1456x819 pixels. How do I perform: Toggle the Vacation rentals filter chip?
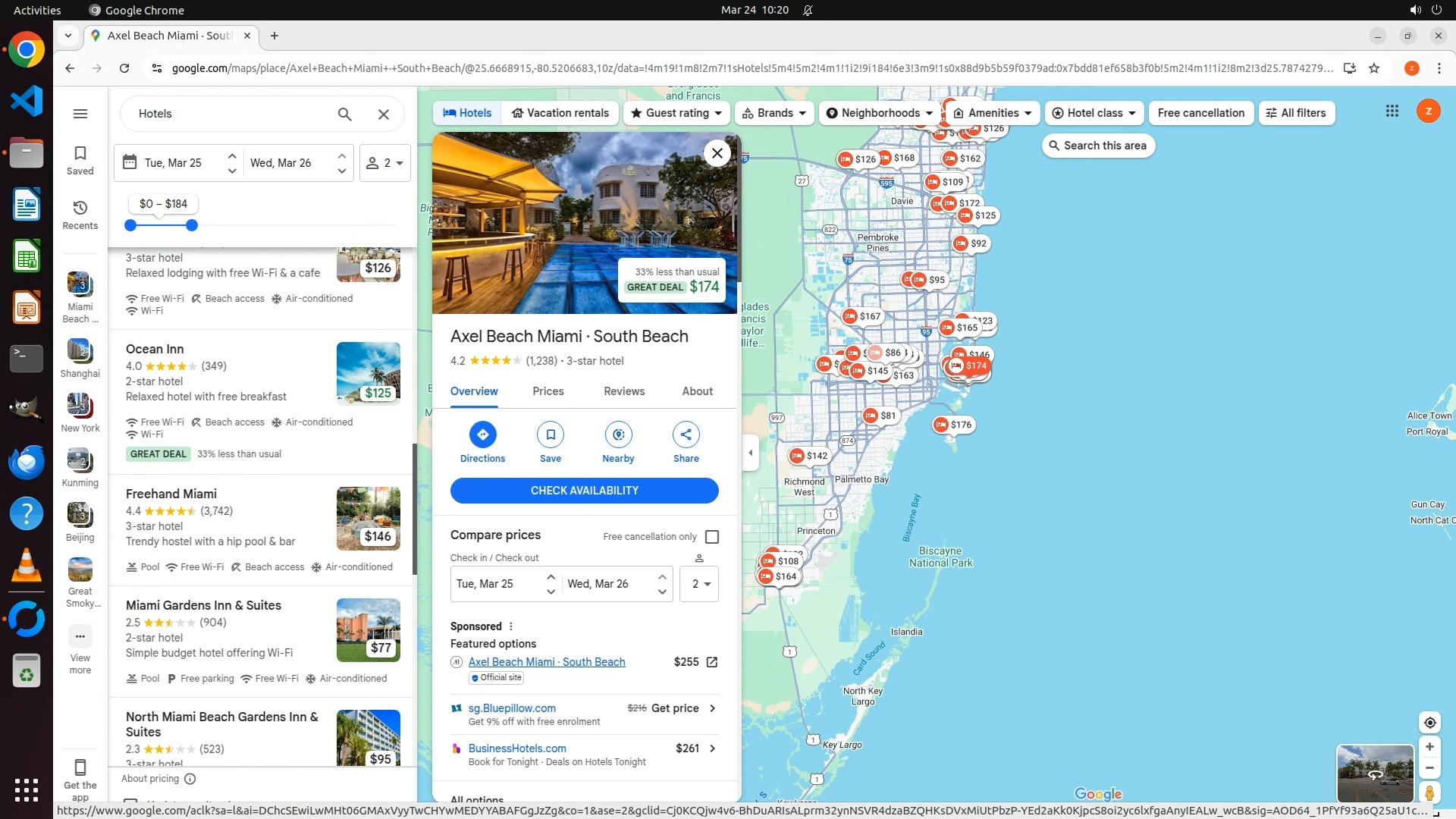(x=560, y=113)
